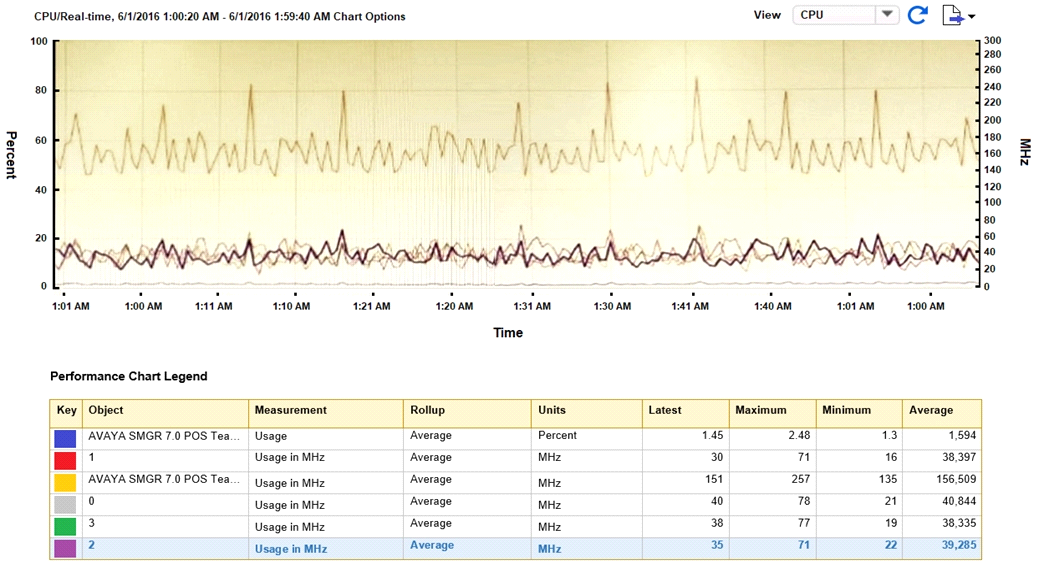Screen dimensions: 1039x569
Task: Select the yellow legend key swatch
Action: pyautogui.click(x=66, y=482)
